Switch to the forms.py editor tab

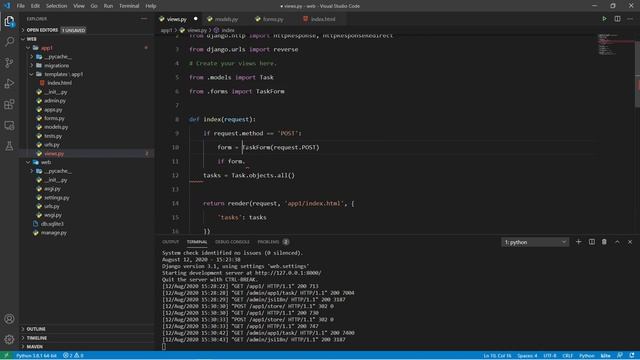coord(273,19)
